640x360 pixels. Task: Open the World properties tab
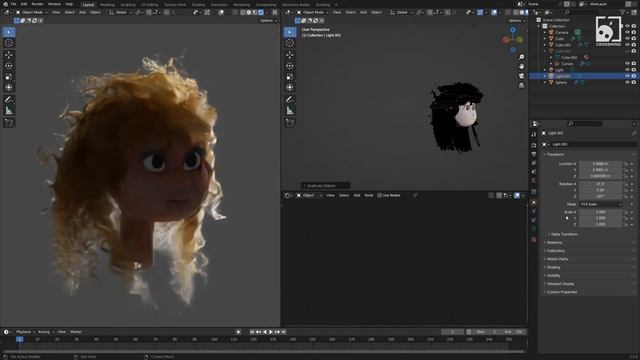[534, 181]
